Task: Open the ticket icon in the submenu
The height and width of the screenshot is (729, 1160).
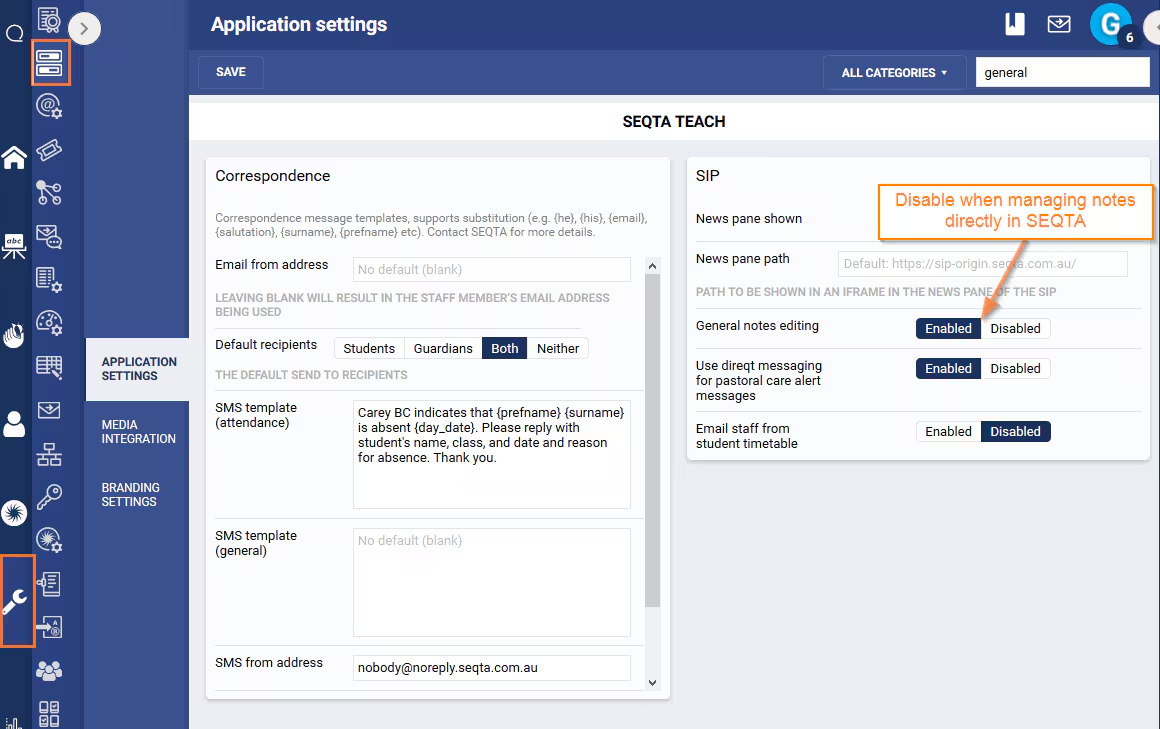Action: [x=49, y=150]
